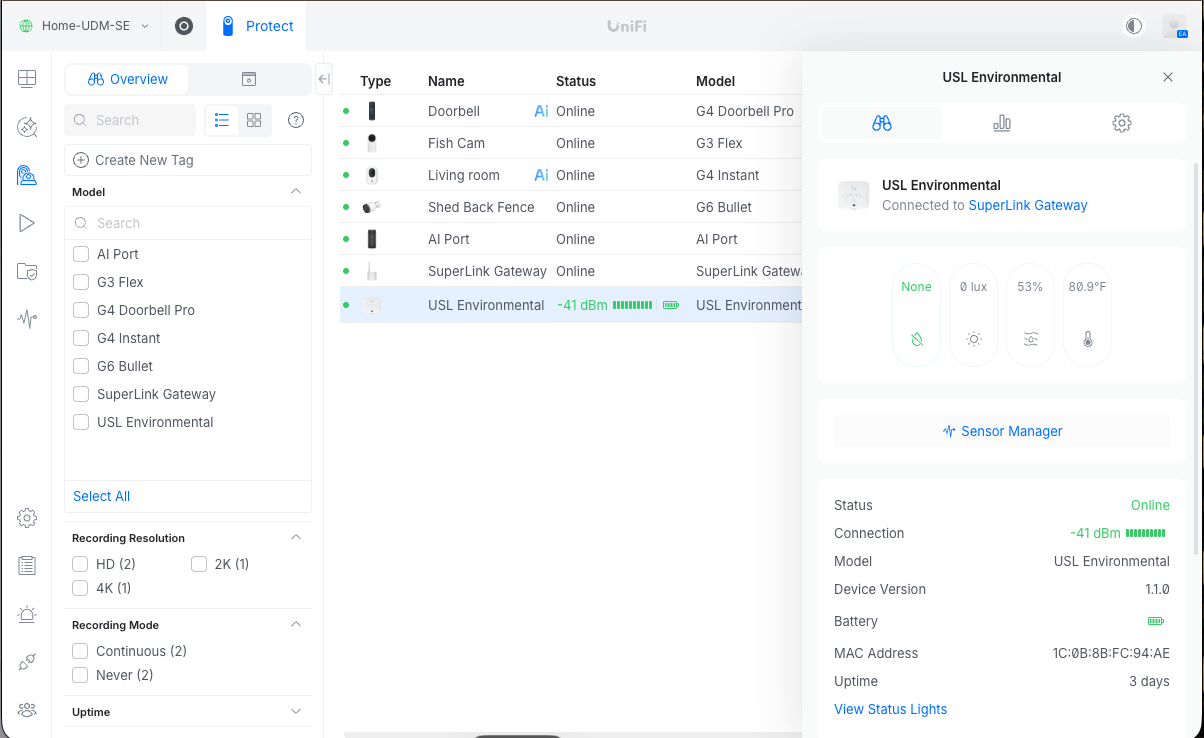Image resolution: width=1204 pixels, height=738 pixels.
Task: Open the settings gear tab in device panel
Action: click(x=1121, y=123)
